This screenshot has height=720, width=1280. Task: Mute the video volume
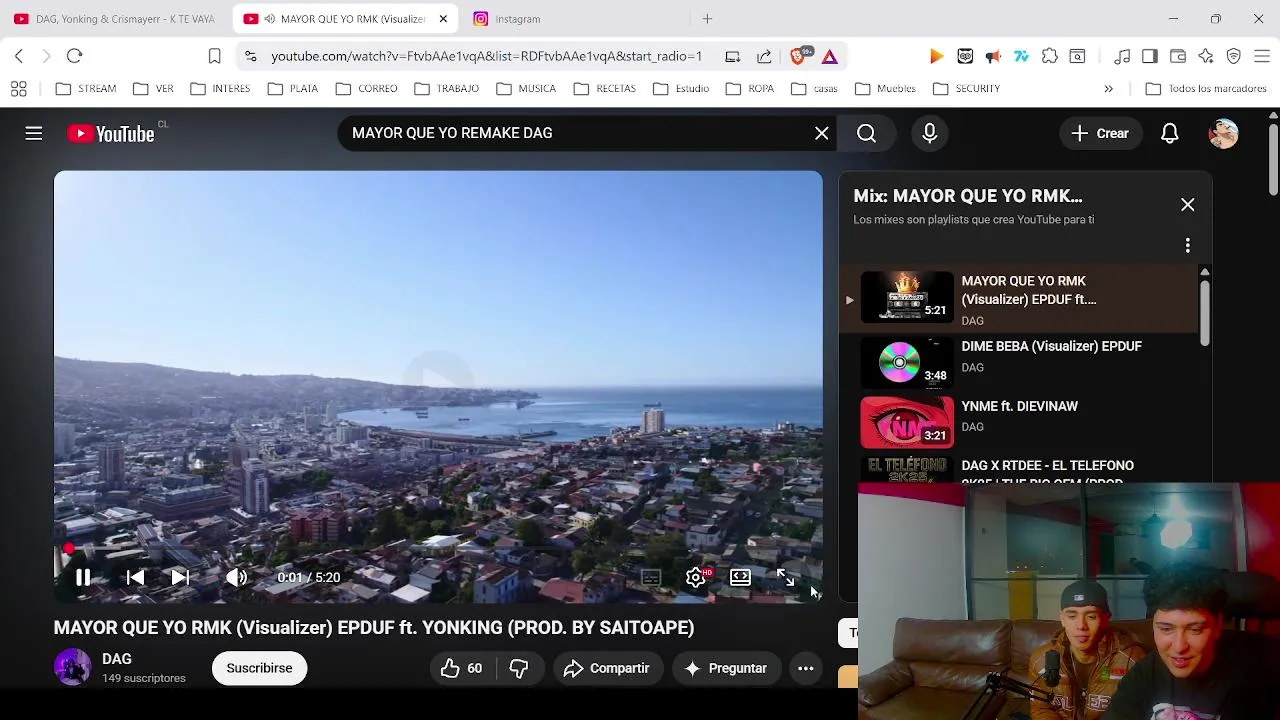[237, 577]
